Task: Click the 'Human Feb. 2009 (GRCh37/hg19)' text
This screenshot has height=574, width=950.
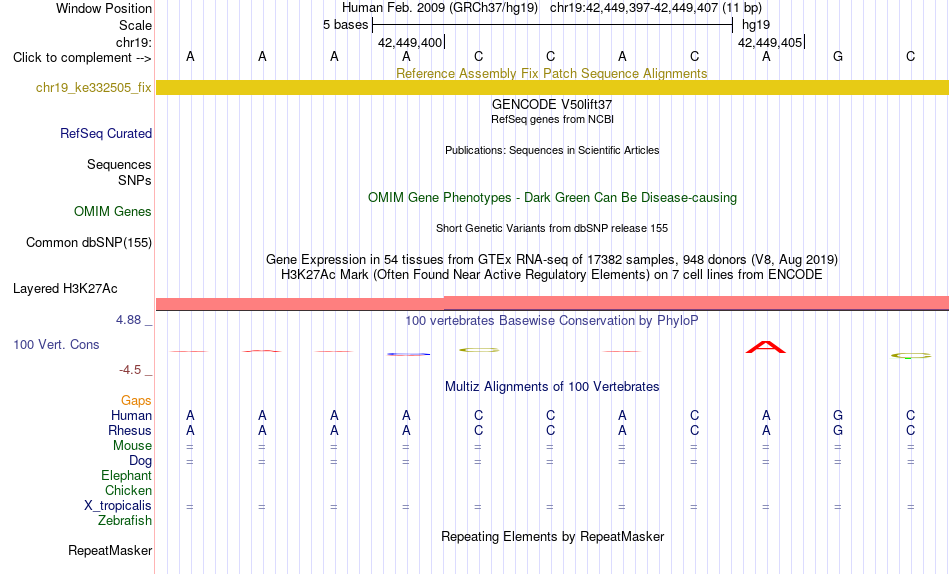Action: point(440,8)
